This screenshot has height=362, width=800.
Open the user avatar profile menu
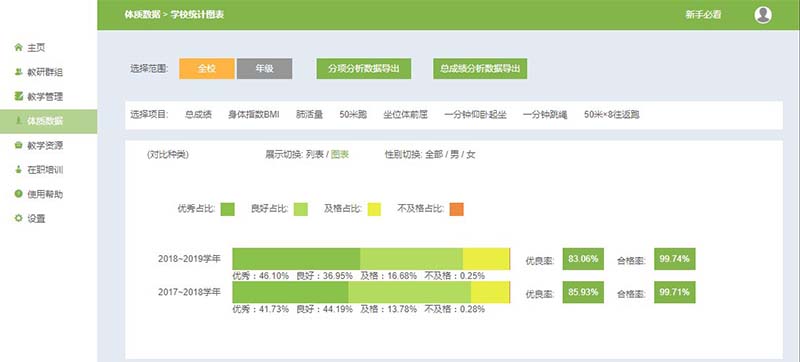pyautogui.click(x=763, y=15)
